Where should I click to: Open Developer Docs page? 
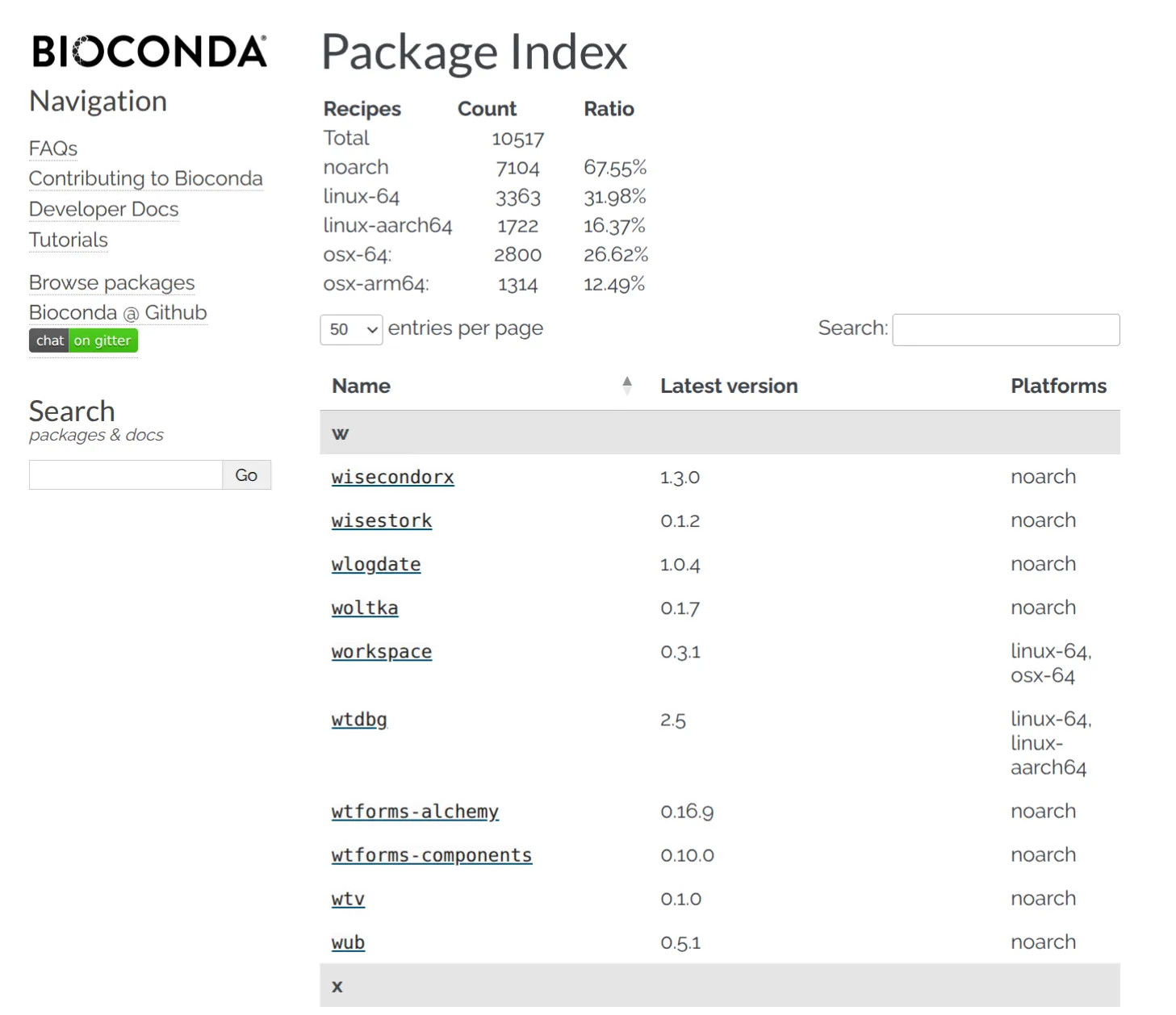[x=104, y=209]
